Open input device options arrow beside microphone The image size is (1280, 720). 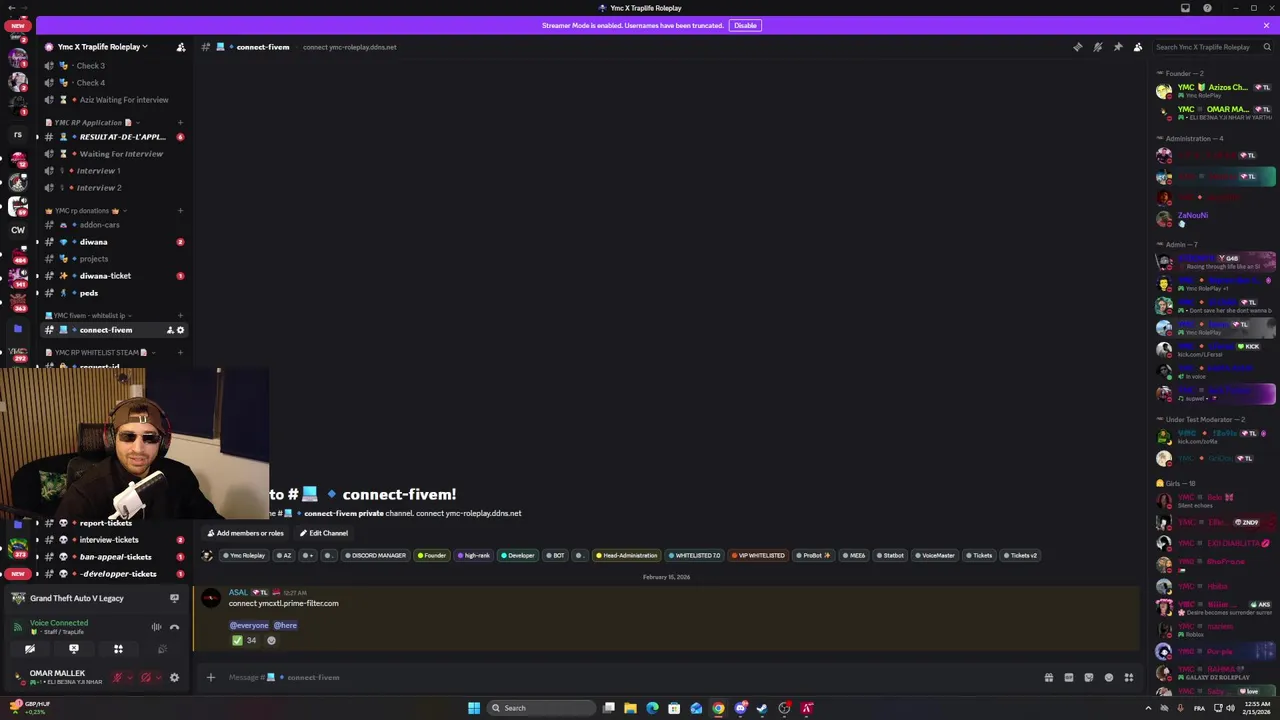[x=130, y=677]
